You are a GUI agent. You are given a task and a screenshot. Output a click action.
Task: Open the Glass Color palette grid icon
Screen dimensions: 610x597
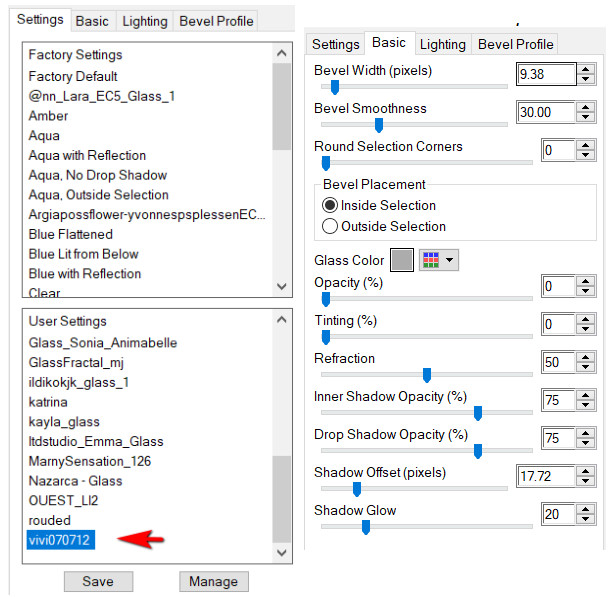430,260
